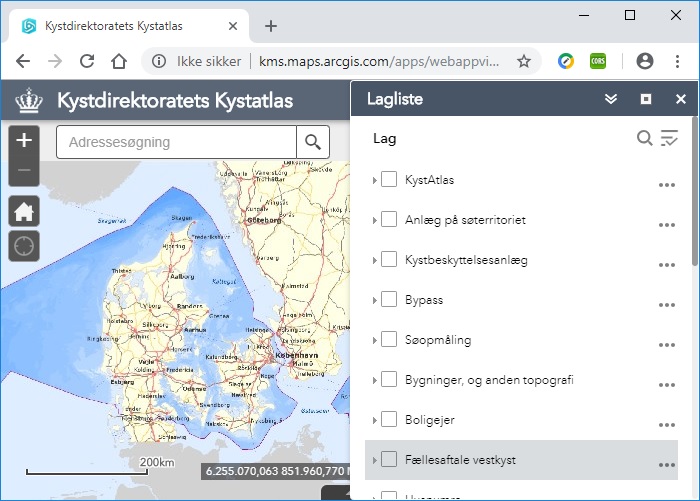Click the Lagliste panel scrollbar

(695, 192)
